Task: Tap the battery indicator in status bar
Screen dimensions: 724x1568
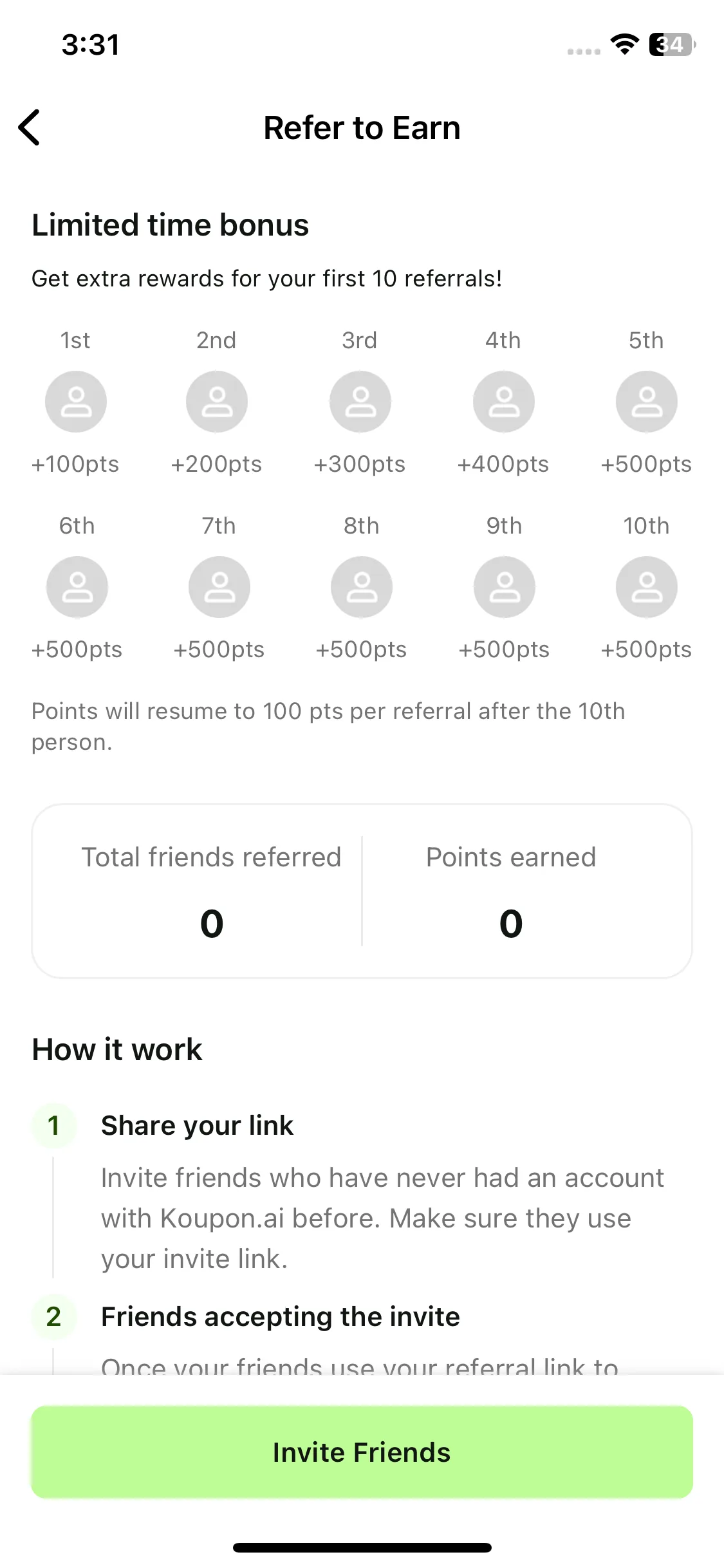Action: click(x=673, y=44)
